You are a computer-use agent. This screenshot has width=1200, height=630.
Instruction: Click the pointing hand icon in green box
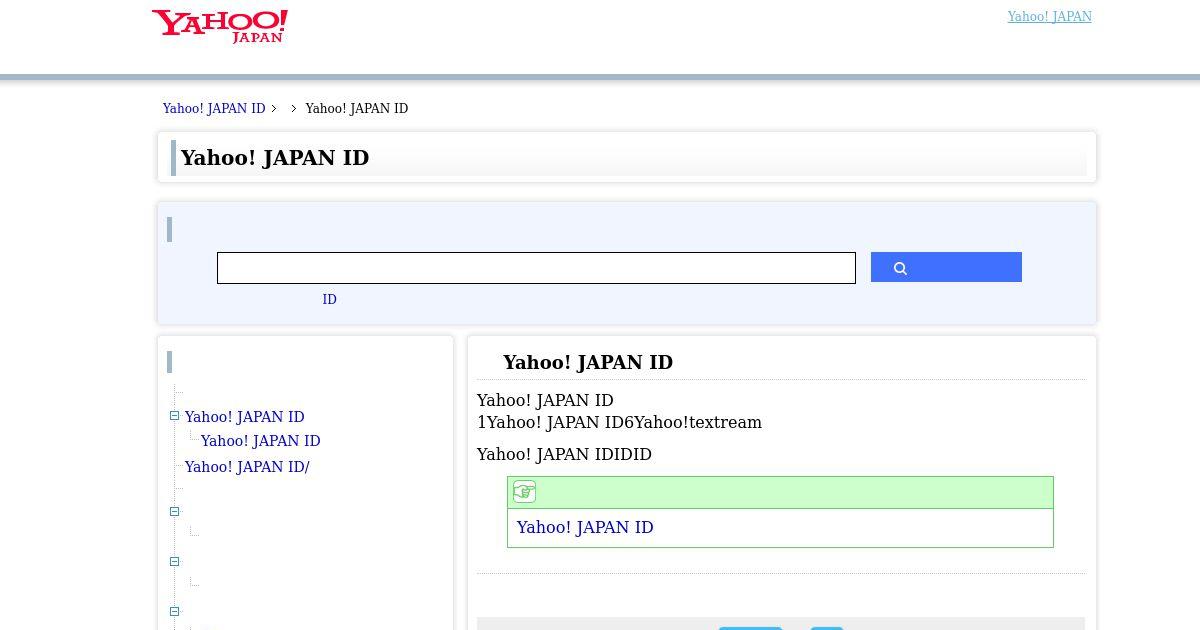click(524, 492)
